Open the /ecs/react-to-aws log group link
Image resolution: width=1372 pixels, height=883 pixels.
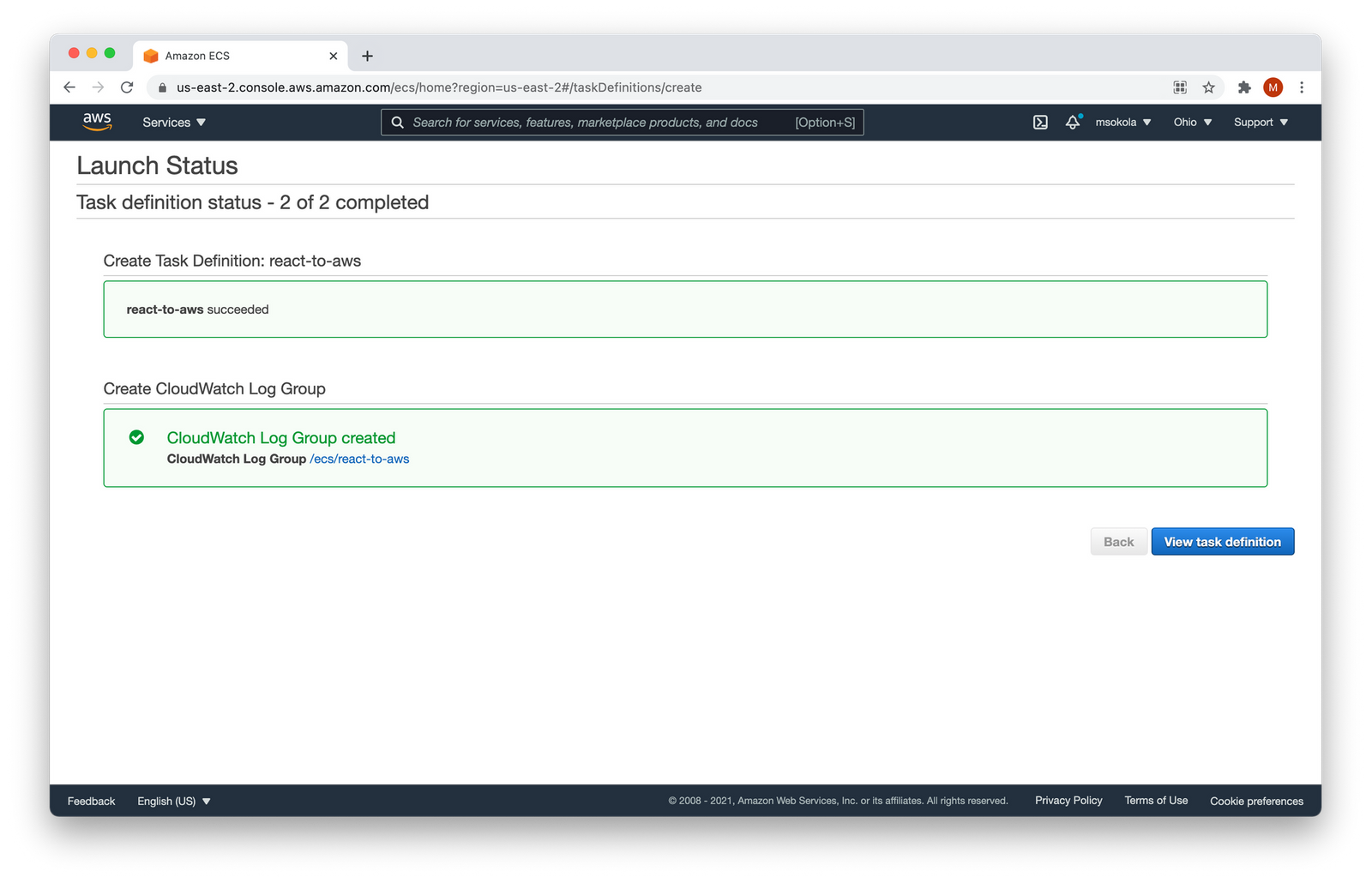359,459
